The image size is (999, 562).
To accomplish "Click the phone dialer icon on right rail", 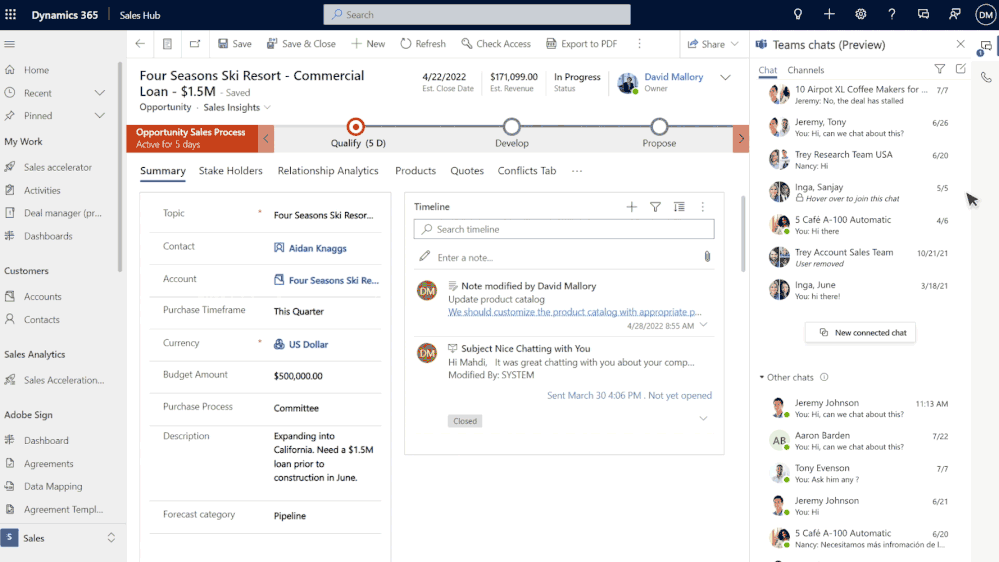I will point(986,77).
